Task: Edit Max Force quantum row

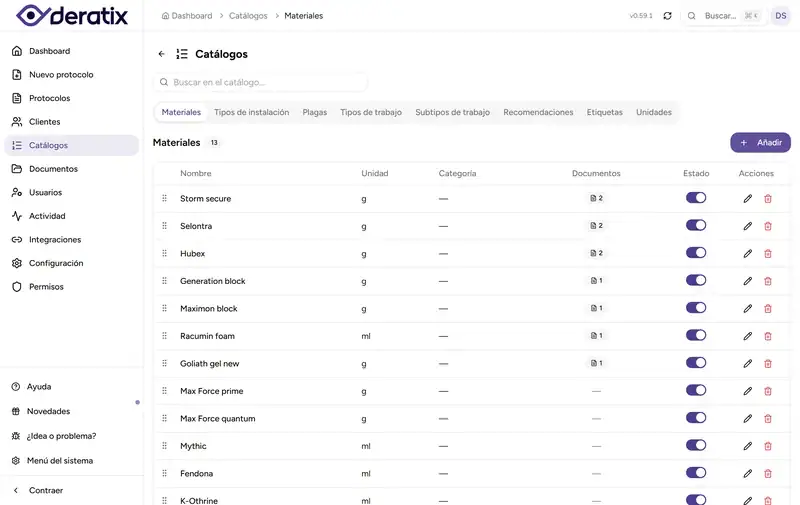Action: point(747,419)
